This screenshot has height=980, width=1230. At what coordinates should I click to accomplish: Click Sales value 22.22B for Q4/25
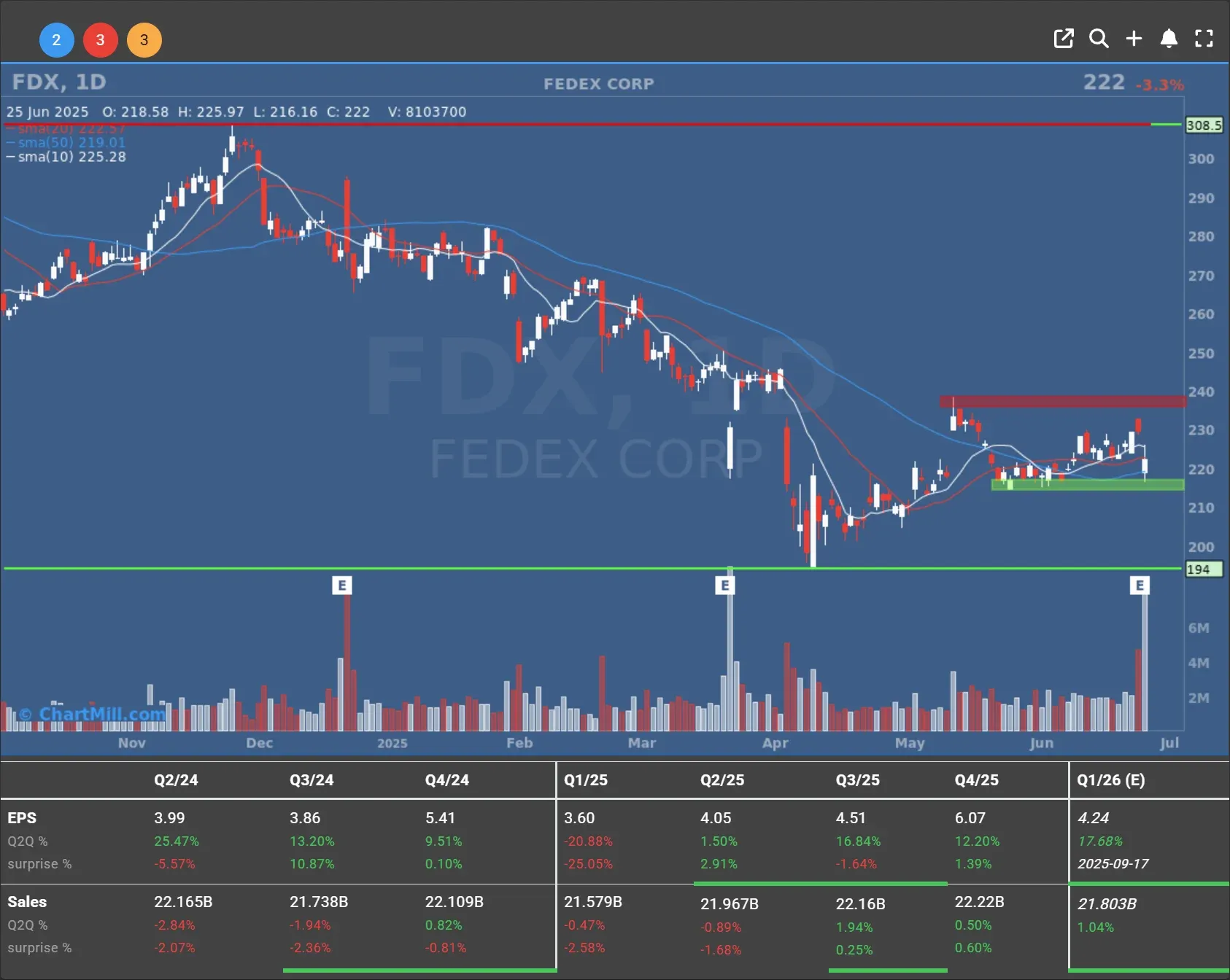click(980, 902)
